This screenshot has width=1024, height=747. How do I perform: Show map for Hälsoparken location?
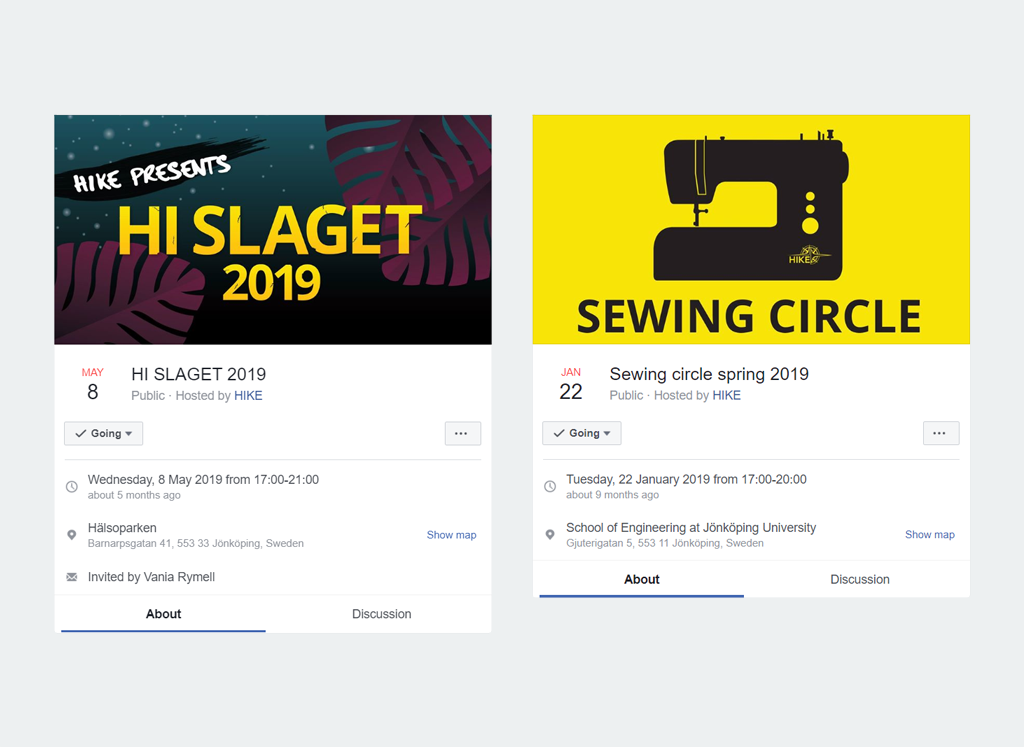click(x=451, y=535)
